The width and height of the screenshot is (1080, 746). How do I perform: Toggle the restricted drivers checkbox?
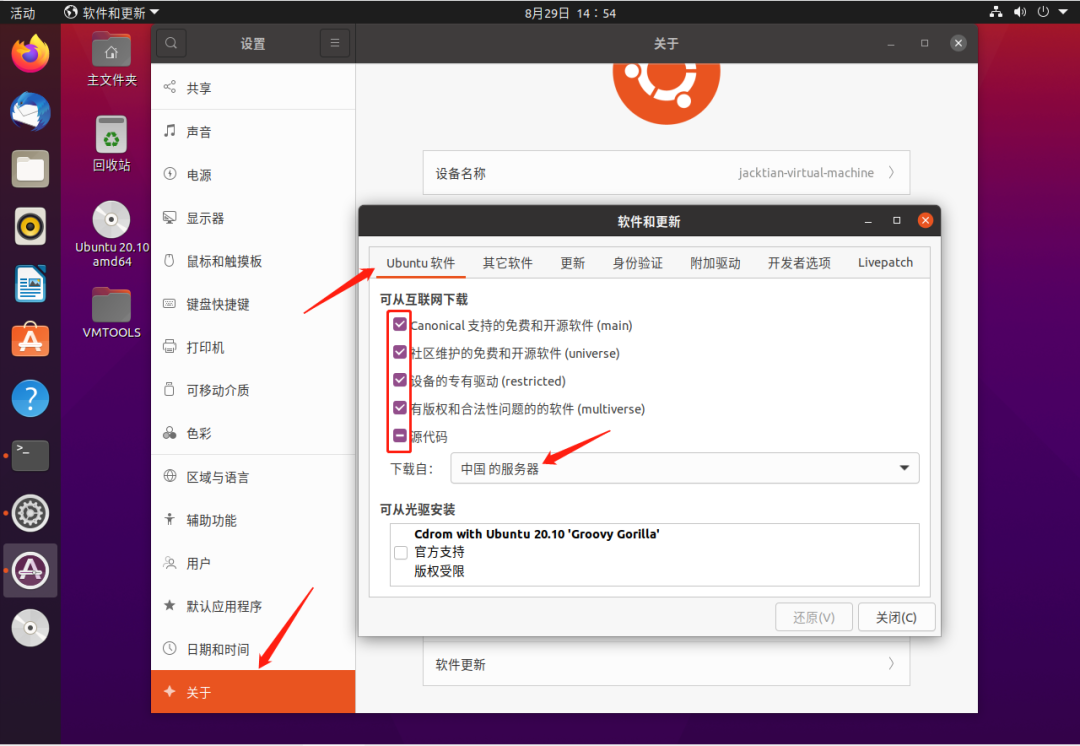click(399, 380)
